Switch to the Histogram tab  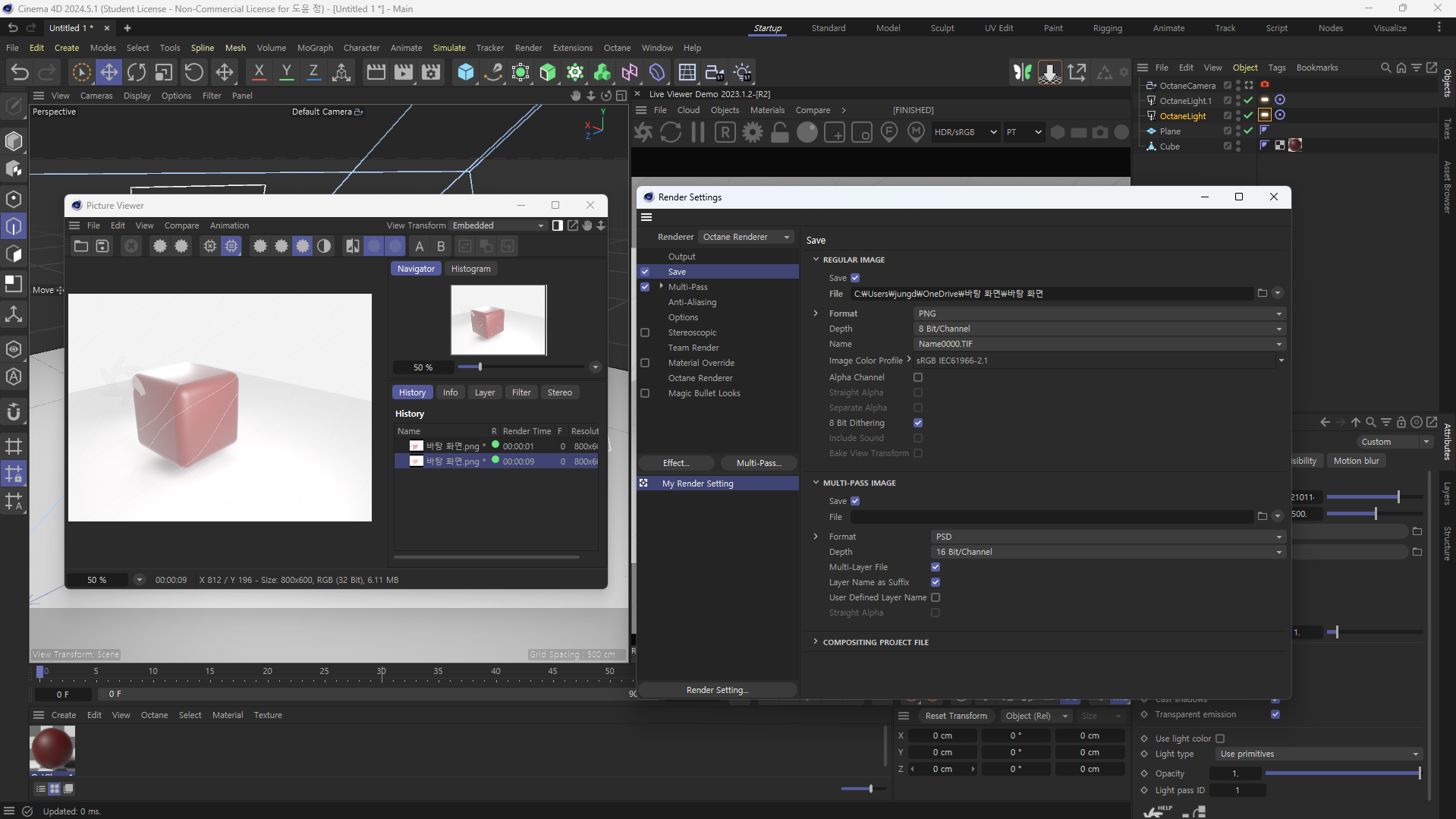470,269
